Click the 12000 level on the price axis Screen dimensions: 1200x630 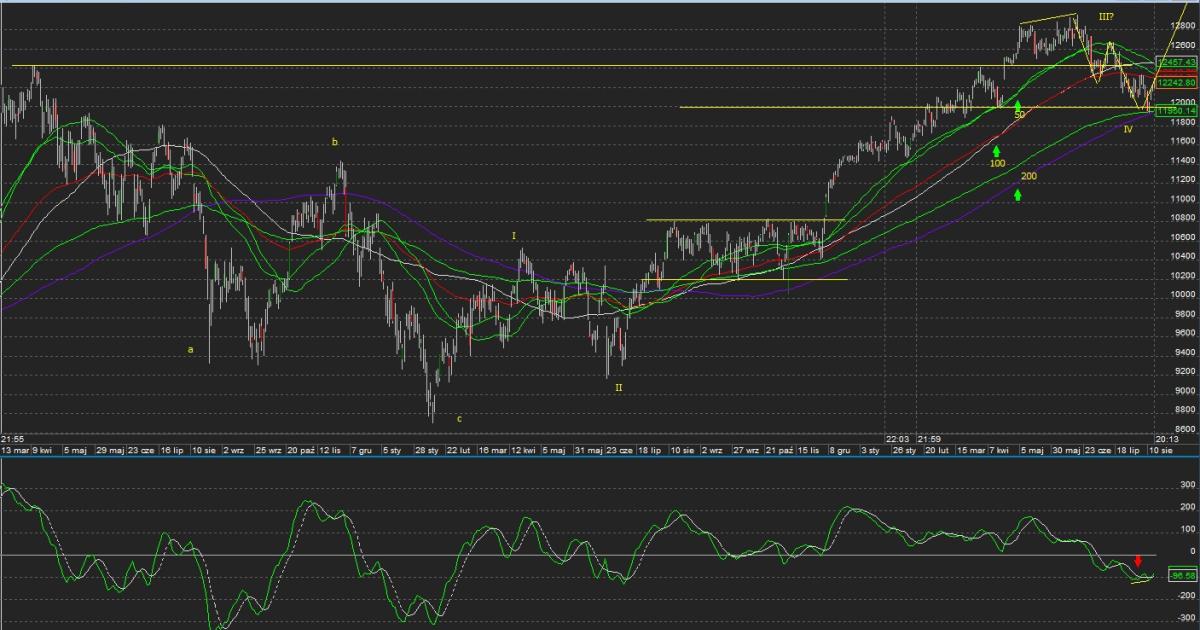click(x=1182, y=102)
